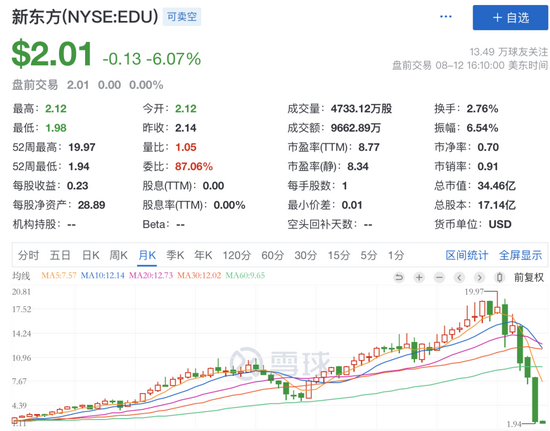
Task: Click the 全屏显示 link
Action: (x=521, y=255)
